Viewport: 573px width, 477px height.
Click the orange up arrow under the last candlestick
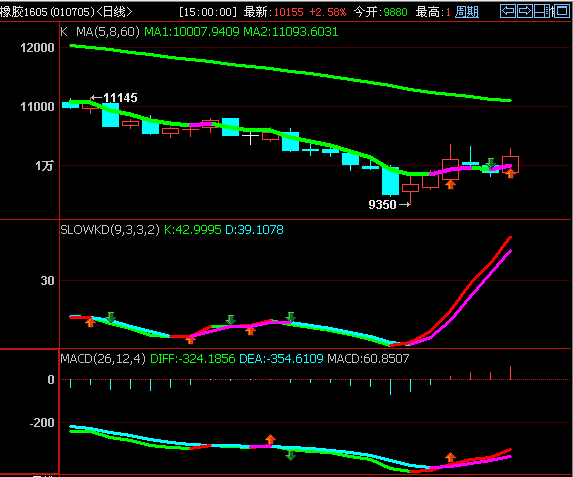[x=511, y=174]
